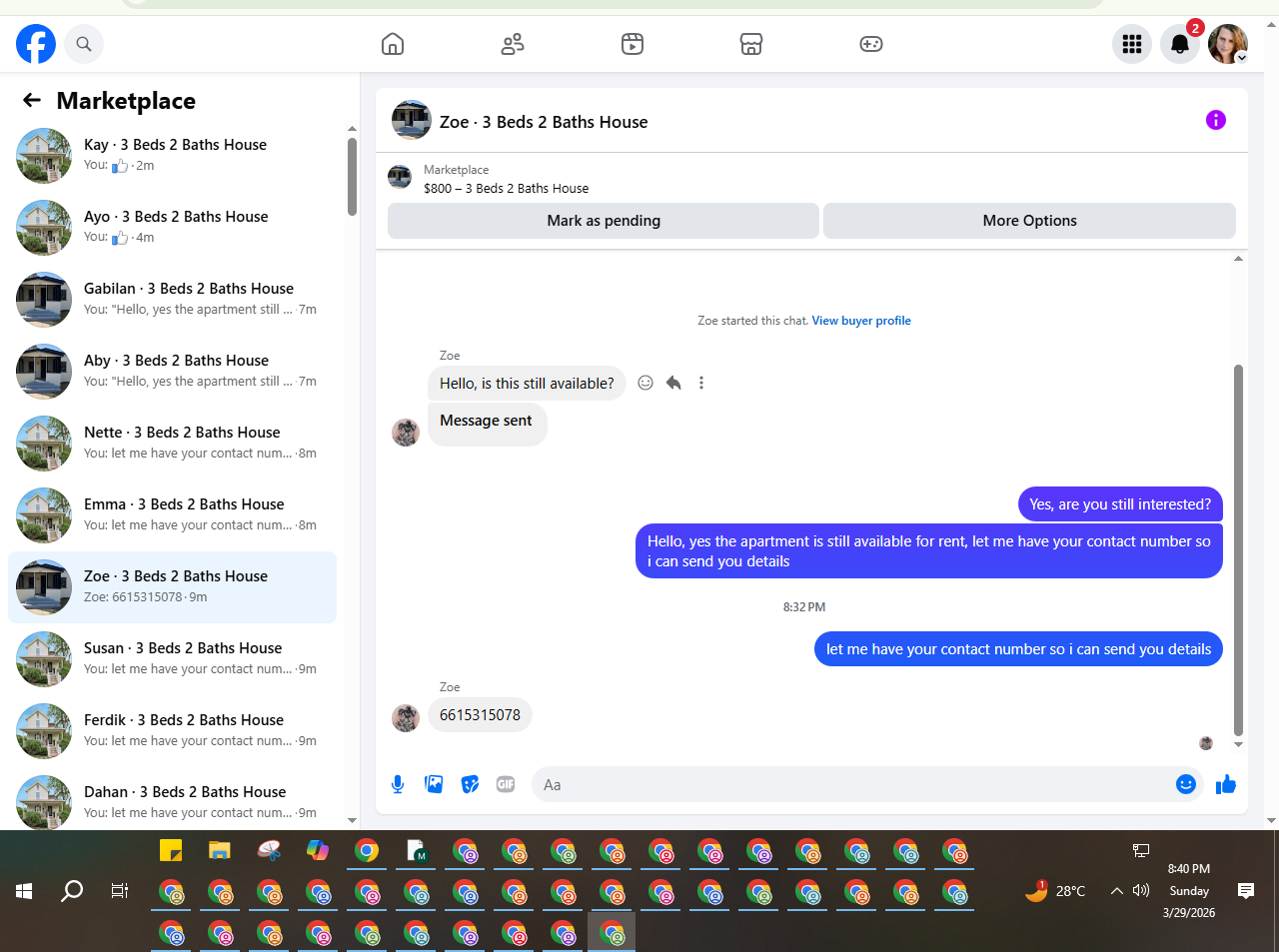Click the Marketplace heading in the sidebar
Image resolution: width=1279 pixels, height=952 pixels.
click(x=126, y=101)
